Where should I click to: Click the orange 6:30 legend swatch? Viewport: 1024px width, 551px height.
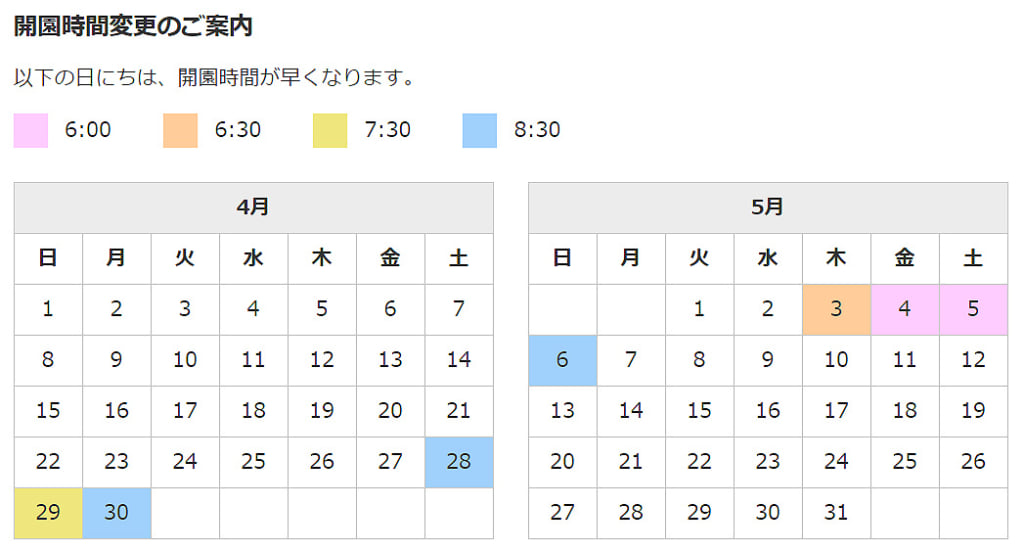click(x=180, y=131)
